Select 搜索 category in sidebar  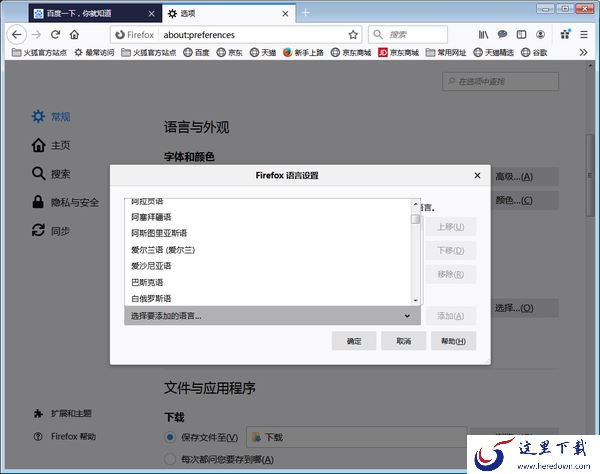point(51,174)
